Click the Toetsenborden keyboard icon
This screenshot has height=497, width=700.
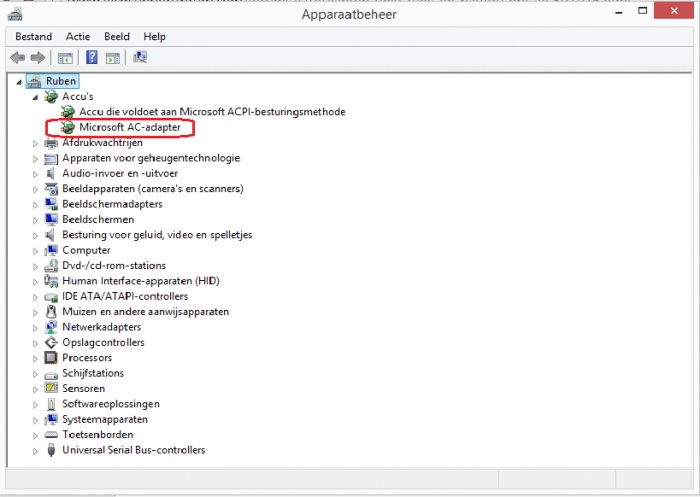51,434
